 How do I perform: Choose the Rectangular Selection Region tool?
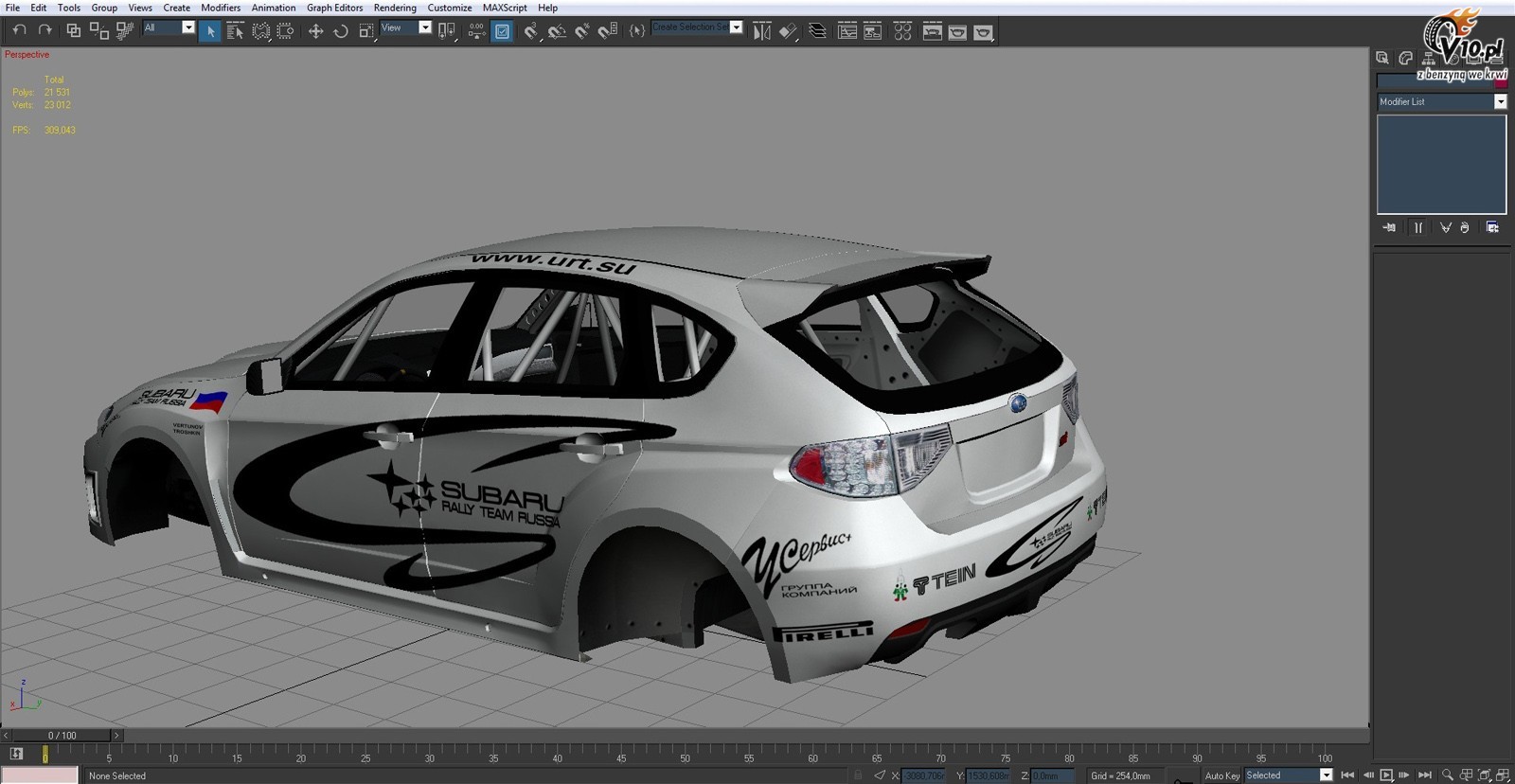tap(260, 31)
